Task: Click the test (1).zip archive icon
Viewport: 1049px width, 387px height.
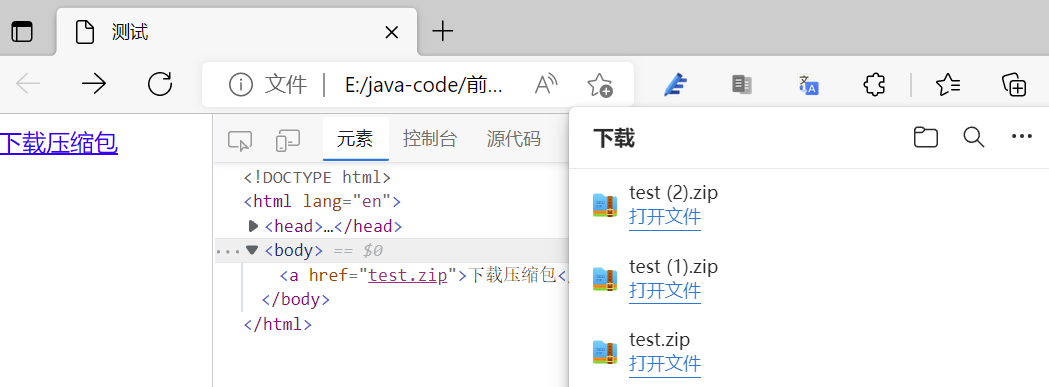Action: point(605,279)
